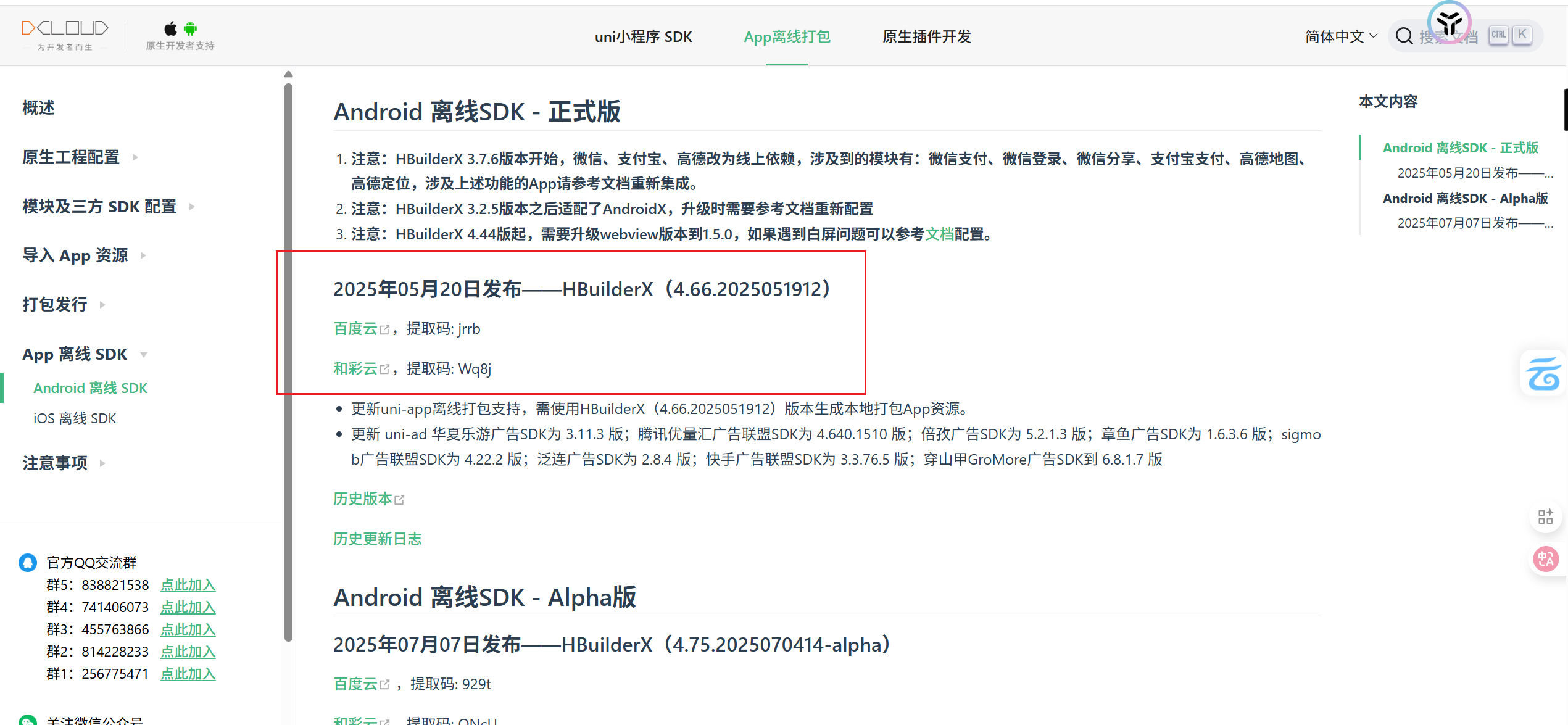The width and height of the screenshot is (1568, 725).
Task: Click the circular Y avatar icon at top right
Action: [x=1450, y=23]
